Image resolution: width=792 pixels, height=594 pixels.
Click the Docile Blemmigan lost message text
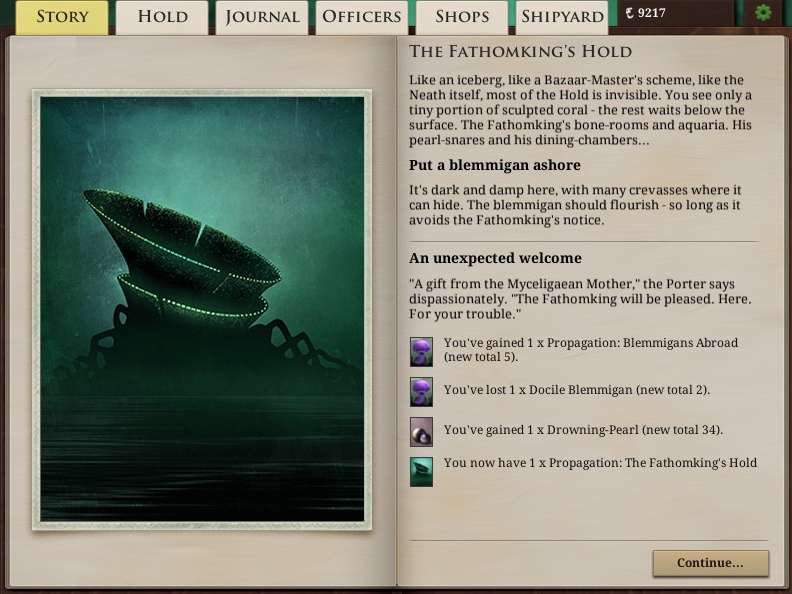pyautogui.click(x=577, y=390)
